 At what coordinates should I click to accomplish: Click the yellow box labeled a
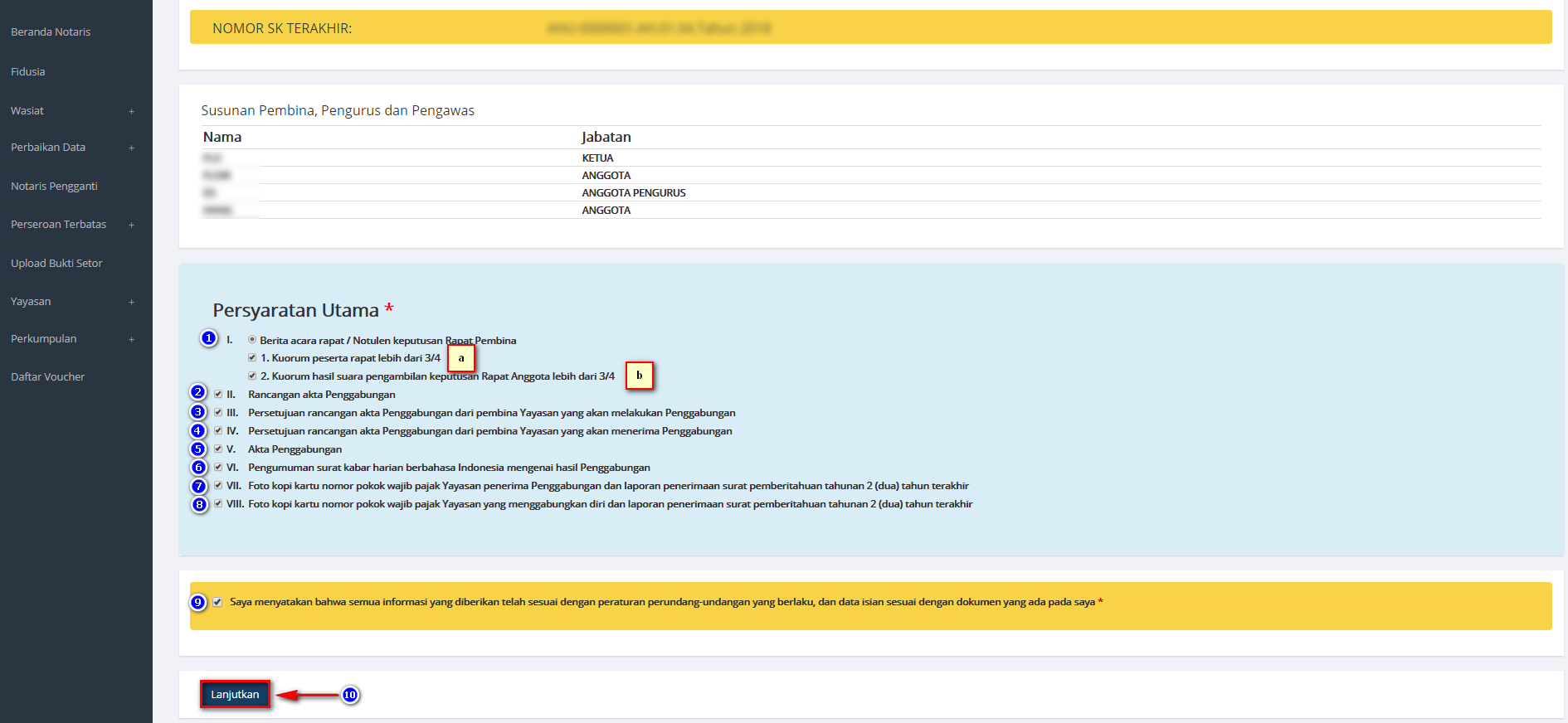(461, 358)
